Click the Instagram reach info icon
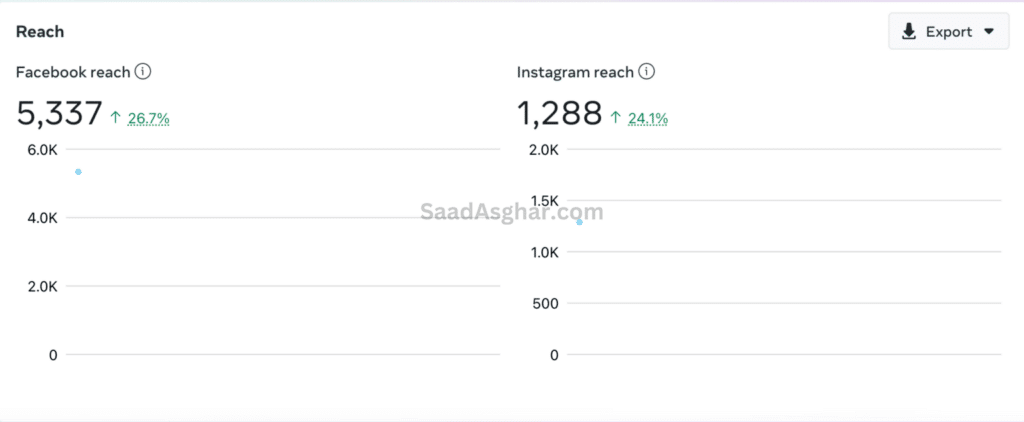Image resolution: width=1024 pixels, height=422 pixels. point(647,71)
